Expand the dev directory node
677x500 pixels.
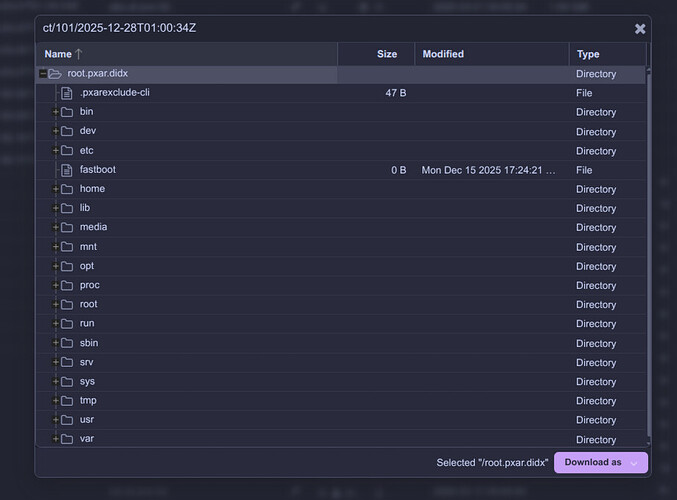tap(55, 132)
